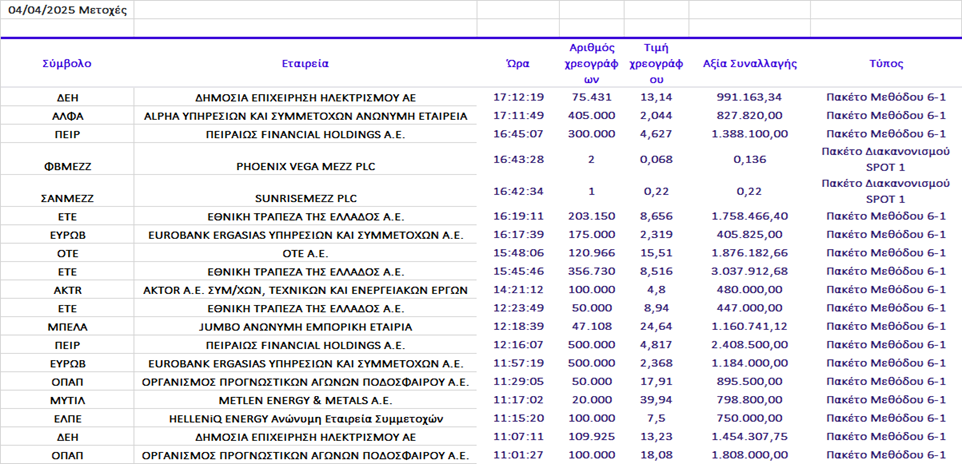Select the HELLENiQ ENERGY company cell
The height and width of the screenshot is (464, 962).
coord(305,418)
